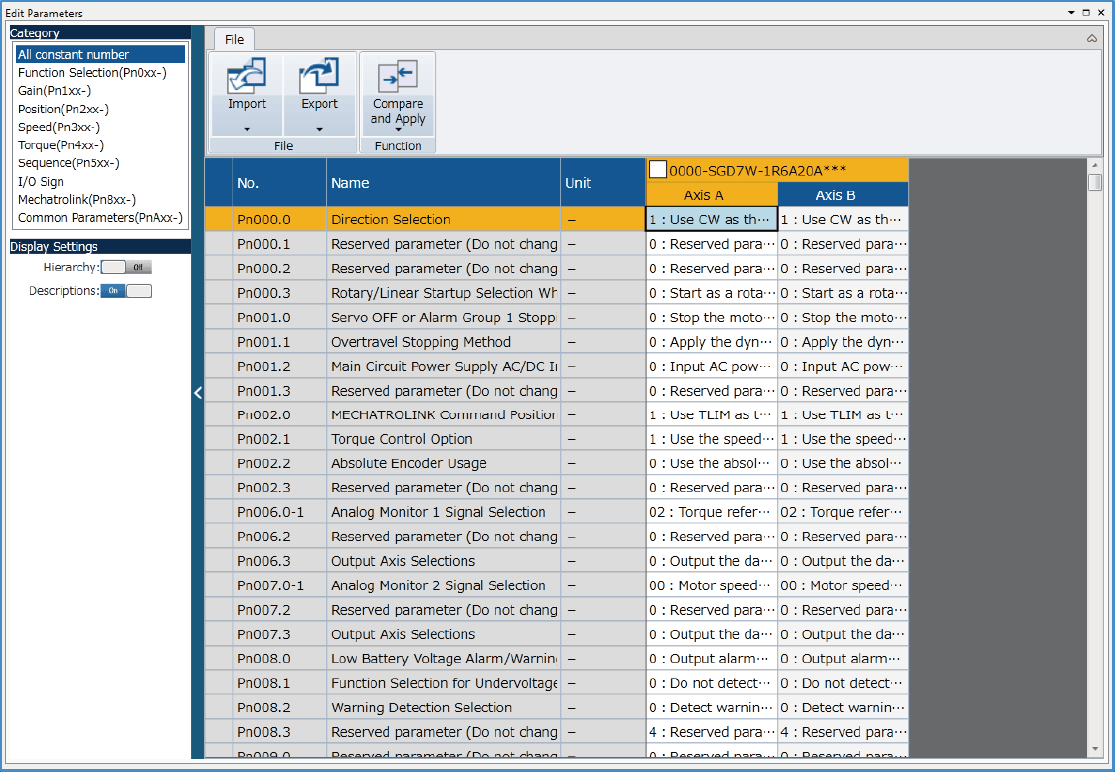This screenshot has height=772, width=1115.
Task: Click the Compare and Apply icon
Action: (398, 76)
